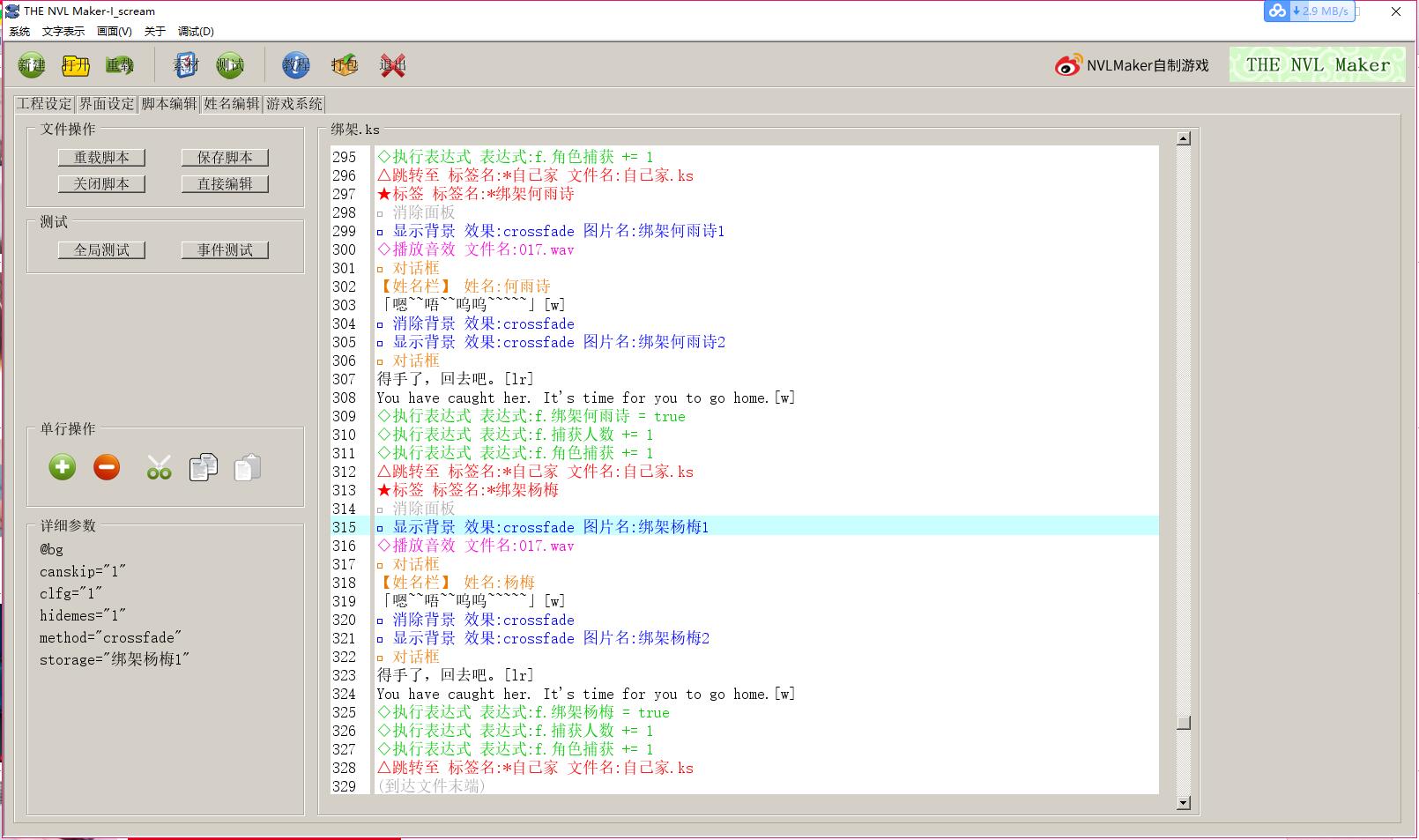Click the cloud download speed widget
This screenshot has height=840, width=1419.
click(x=1308, y=11)
